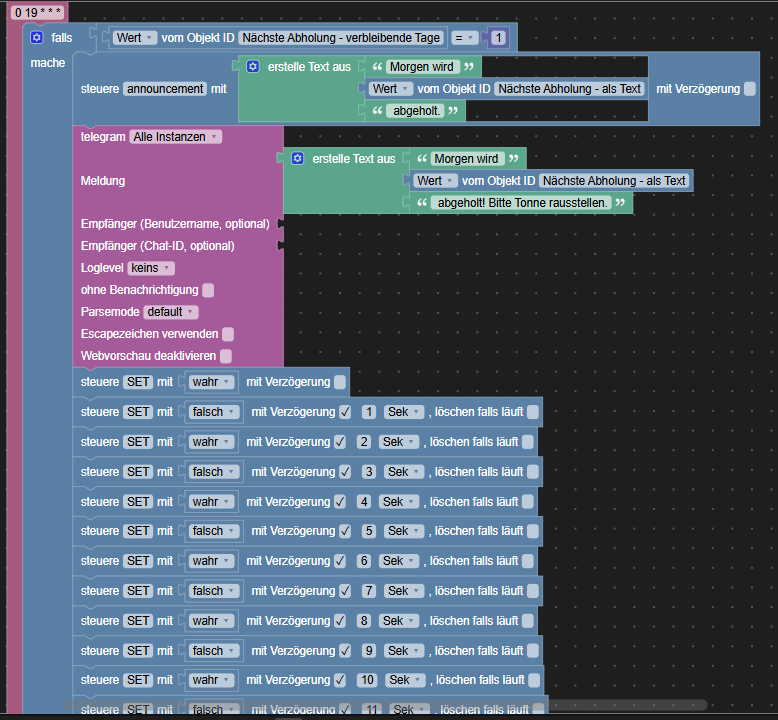778x720 pixels.
Task: Open the 'Wert' dropdown in the falls condition
Action: point(135,38)
